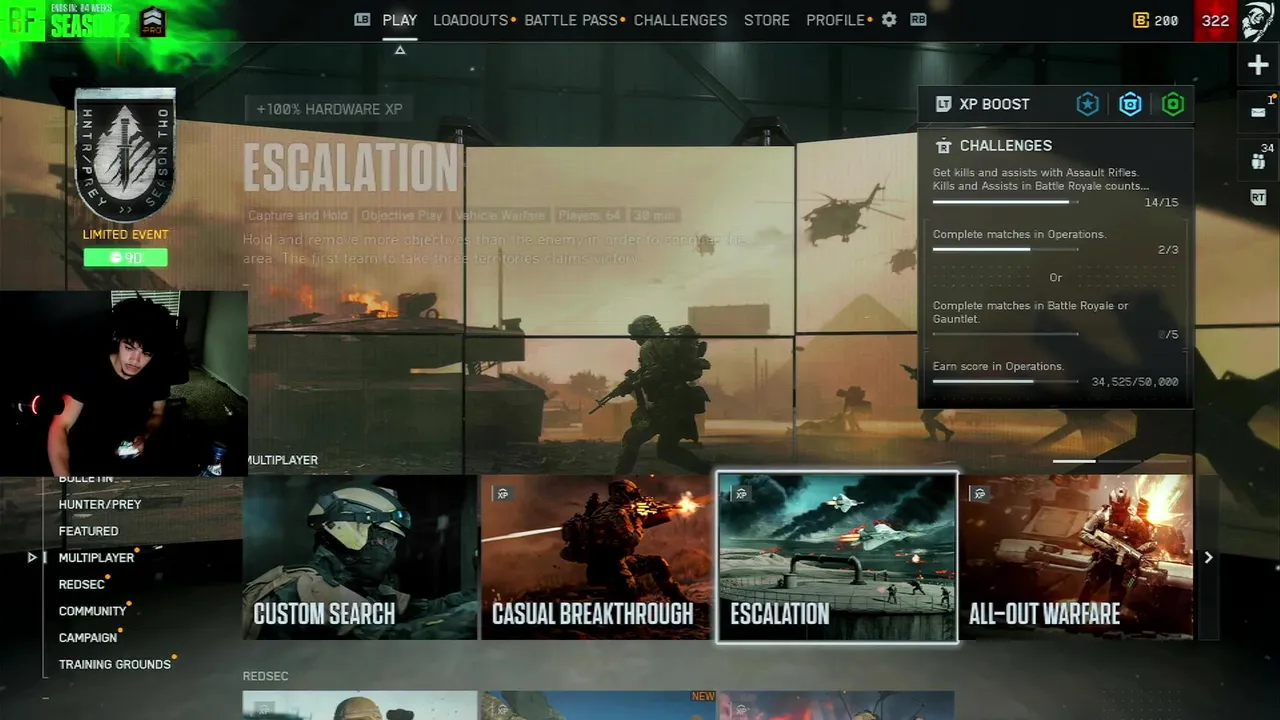Select FEATURED in left sidebar
The image size is (1280, 720).
[x=88, y=531]
